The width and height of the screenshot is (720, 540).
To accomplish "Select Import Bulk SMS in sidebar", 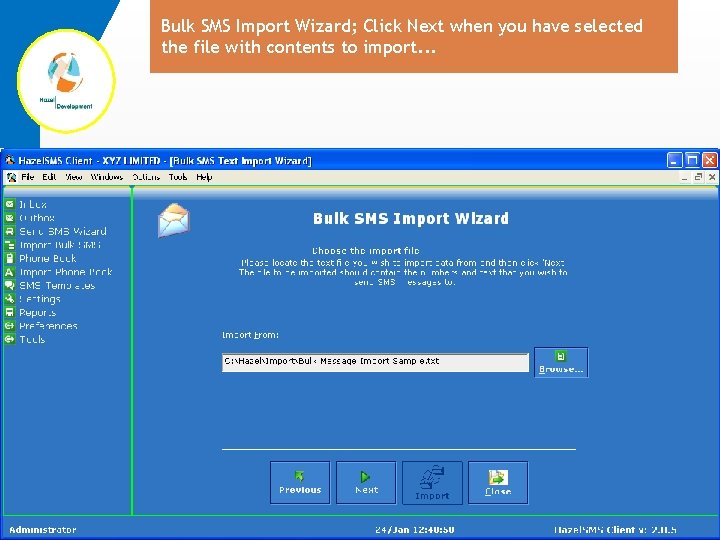I will tap(60, 245).
